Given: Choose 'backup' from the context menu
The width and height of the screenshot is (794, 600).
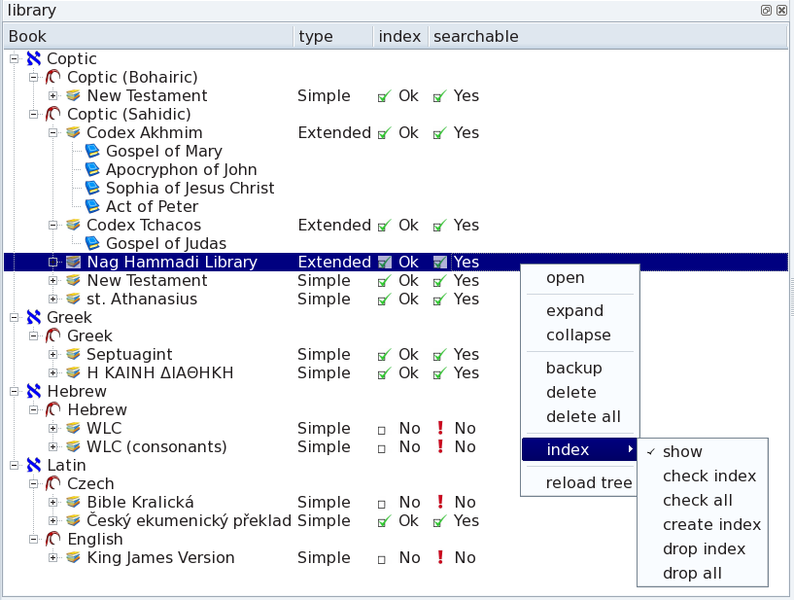Looking at the screenshot, I should click(x=574, y=368).
